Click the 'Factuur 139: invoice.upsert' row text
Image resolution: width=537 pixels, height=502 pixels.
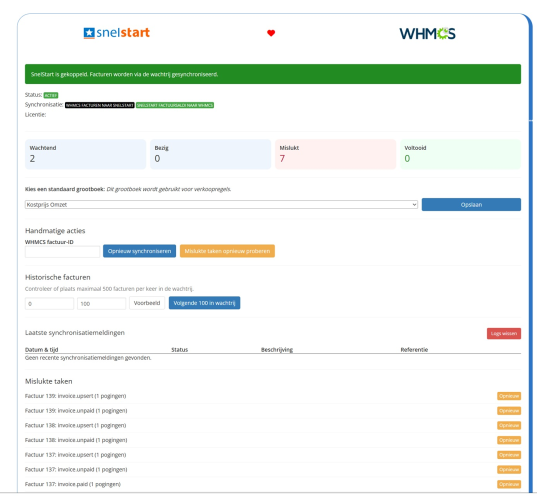[x=75, y=396]
